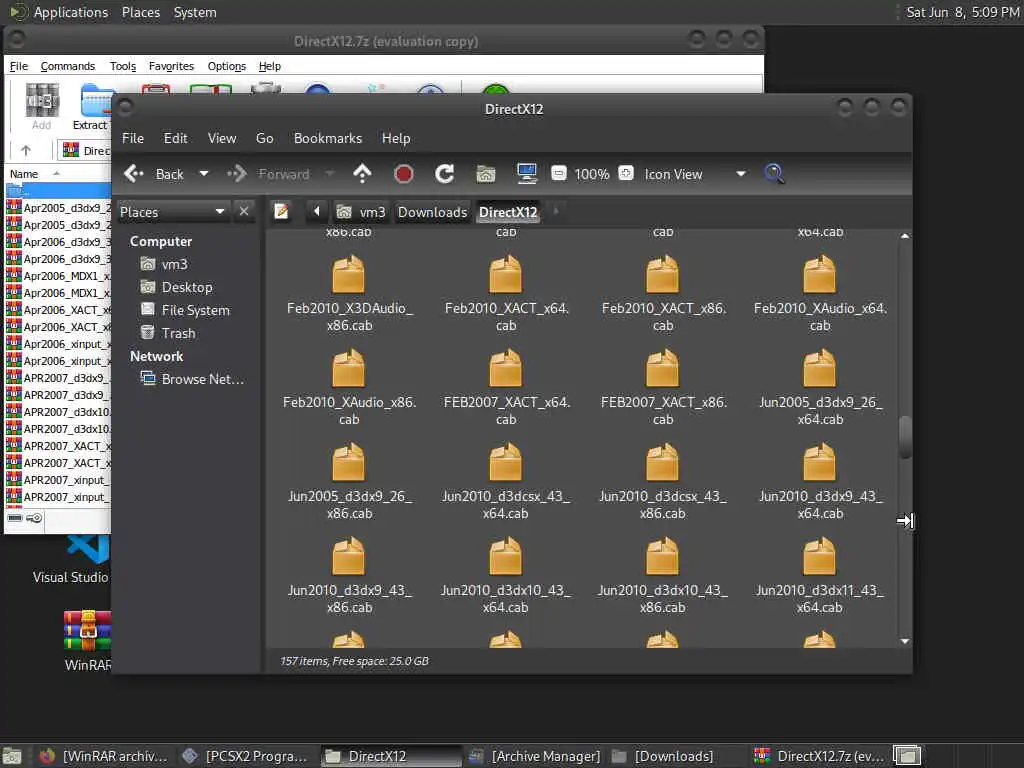
Task: Open the Back history dropdown arrow
Action: (204, 174)
